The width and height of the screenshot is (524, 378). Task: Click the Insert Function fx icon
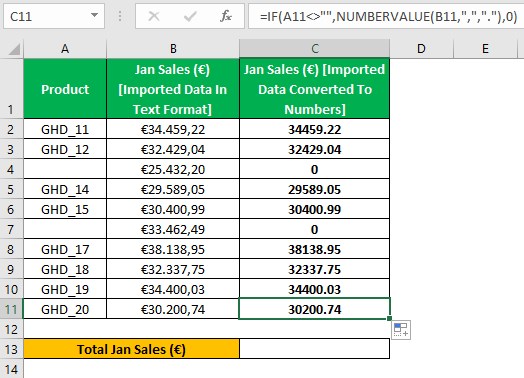tap(226, 16)
